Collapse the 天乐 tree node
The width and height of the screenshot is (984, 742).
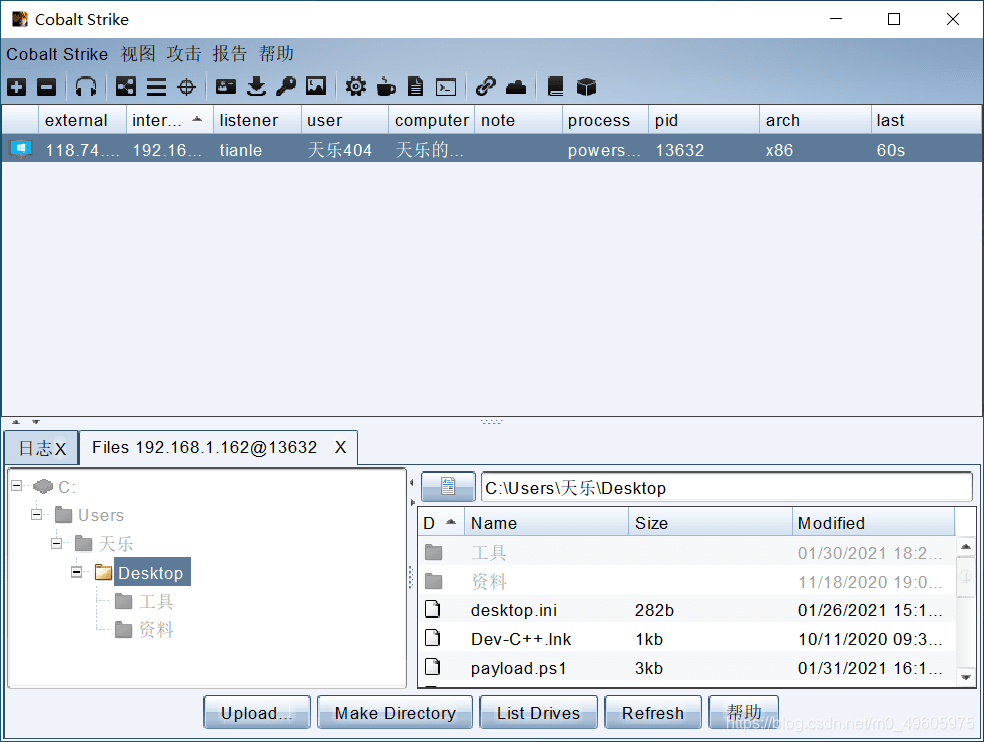[56, 543]
